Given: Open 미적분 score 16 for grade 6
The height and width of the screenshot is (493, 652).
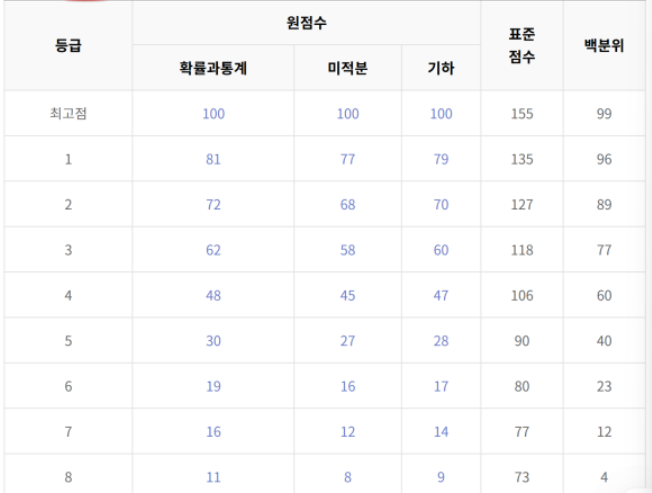Looking at the screenshot, I should 348,386.
